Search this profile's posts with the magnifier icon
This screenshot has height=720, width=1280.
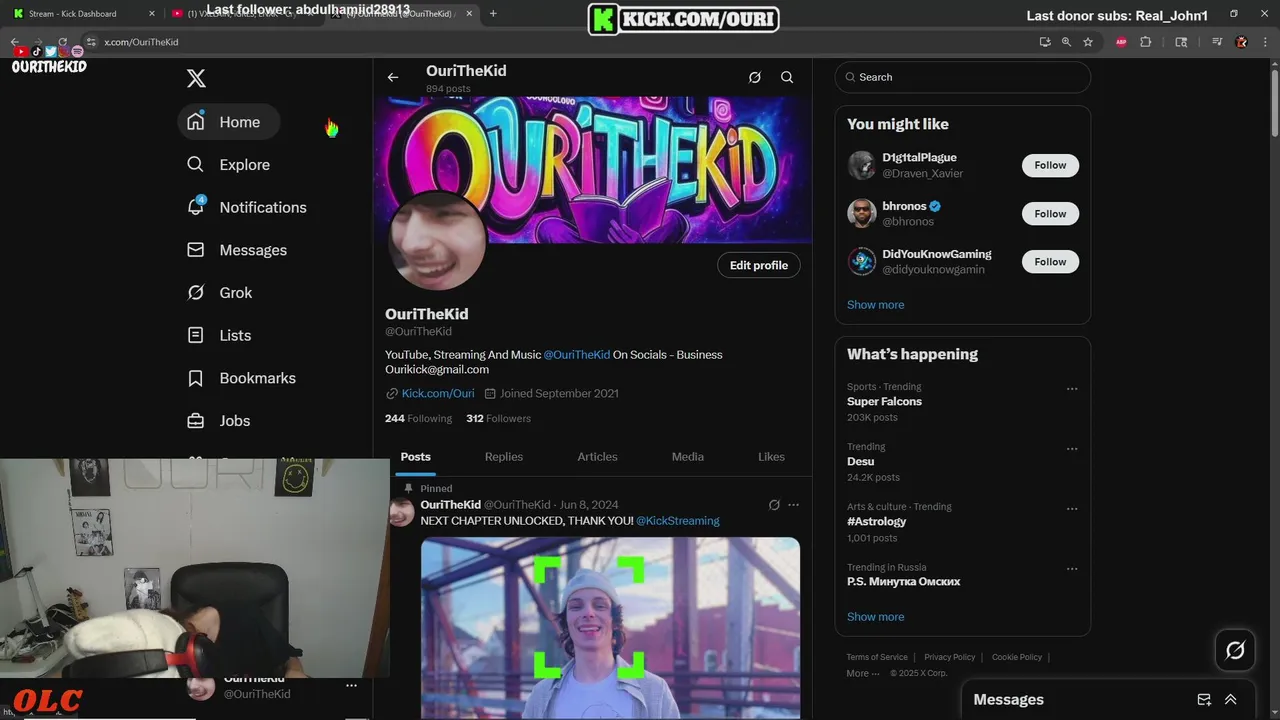[787, 77]
